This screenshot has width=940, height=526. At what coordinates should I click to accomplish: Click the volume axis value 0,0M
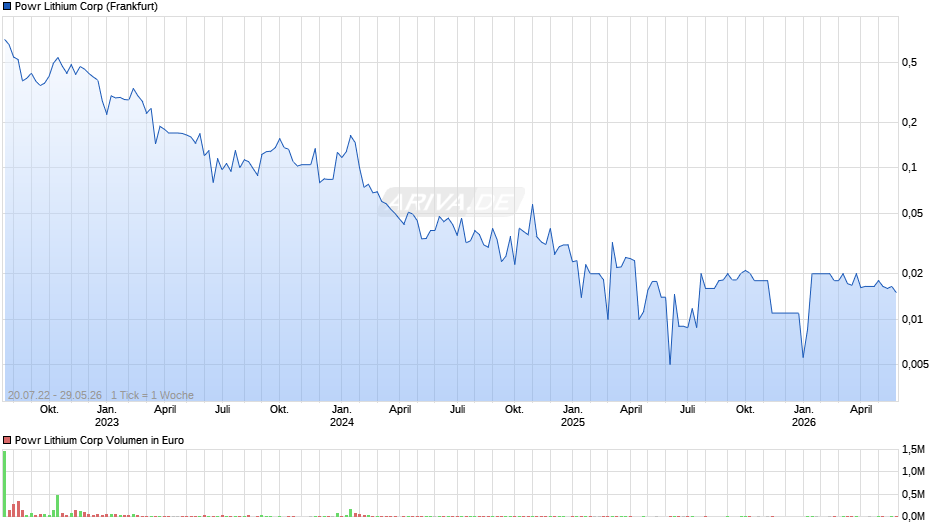point(913,516)
